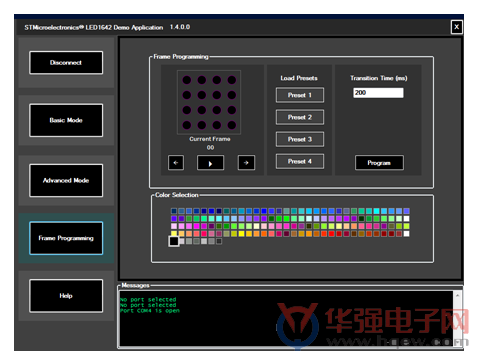Screen dimensions: 479x361
Task: Select the bottom-right LED in the grid
Action: click(232, 125)
